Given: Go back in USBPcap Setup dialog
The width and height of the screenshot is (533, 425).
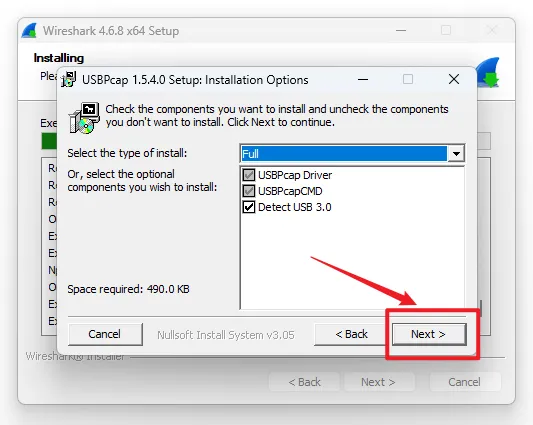Looking at the screenshot, I should coord(351,334).
